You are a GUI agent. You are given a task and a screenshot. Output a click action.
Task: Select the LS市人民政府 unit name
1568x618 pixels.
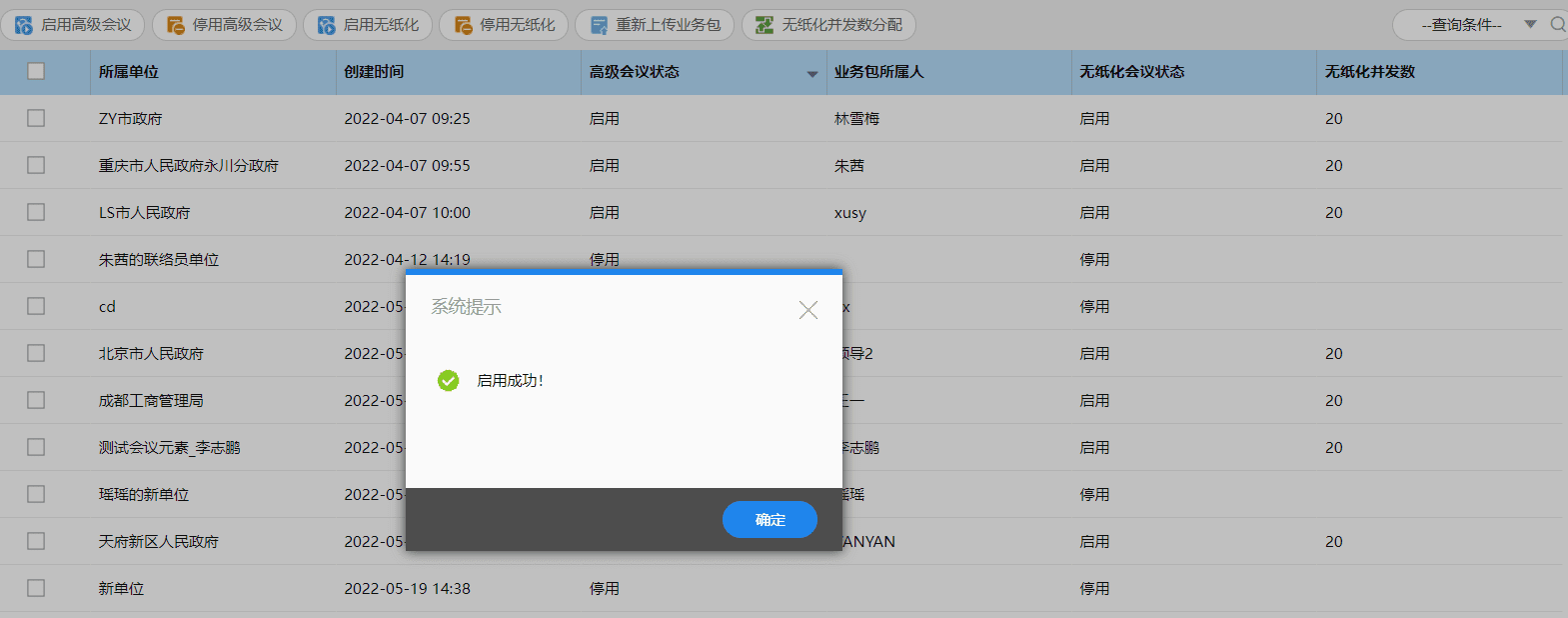[x=144, y=212]
